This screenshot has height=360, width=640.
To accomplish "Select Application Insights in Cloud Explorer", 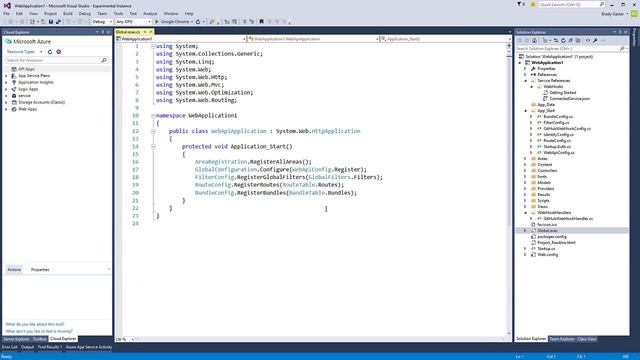I will tap(36, 82).
